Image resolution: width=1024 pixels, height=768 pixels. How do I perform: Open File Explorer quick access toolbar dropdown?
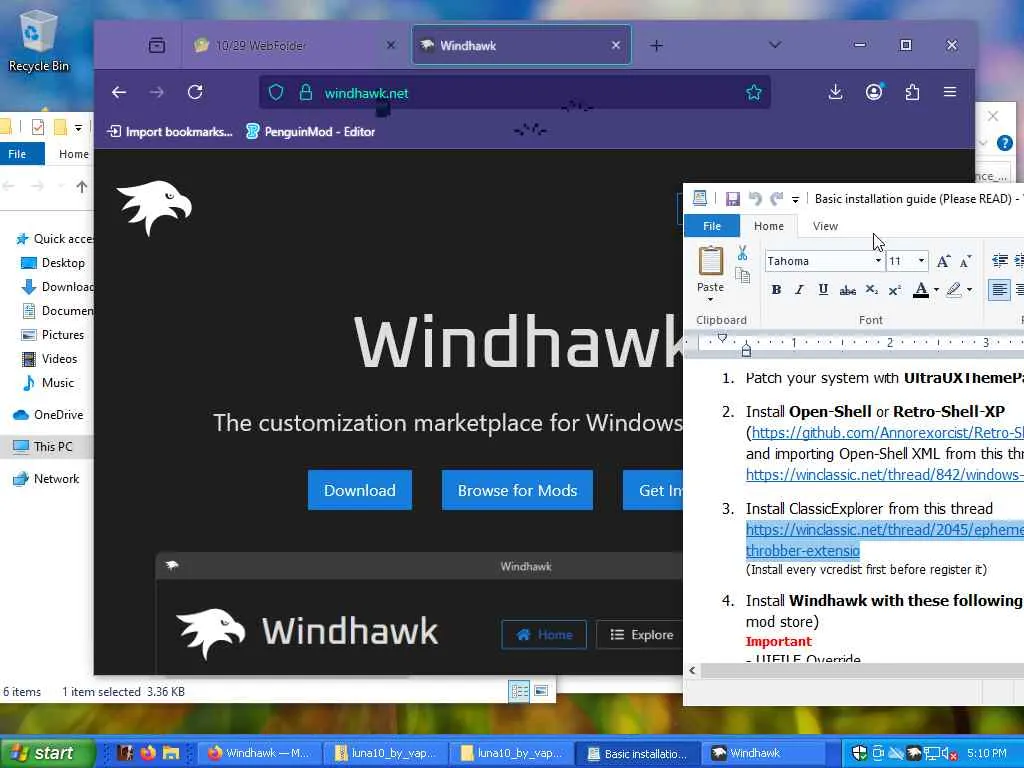(x=78, y=127)
